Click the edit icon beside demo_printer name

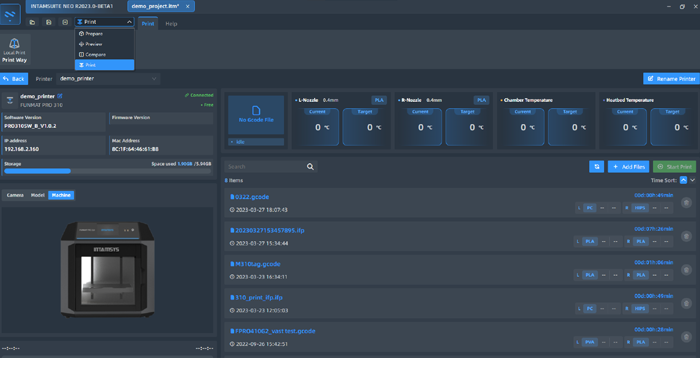60,96
